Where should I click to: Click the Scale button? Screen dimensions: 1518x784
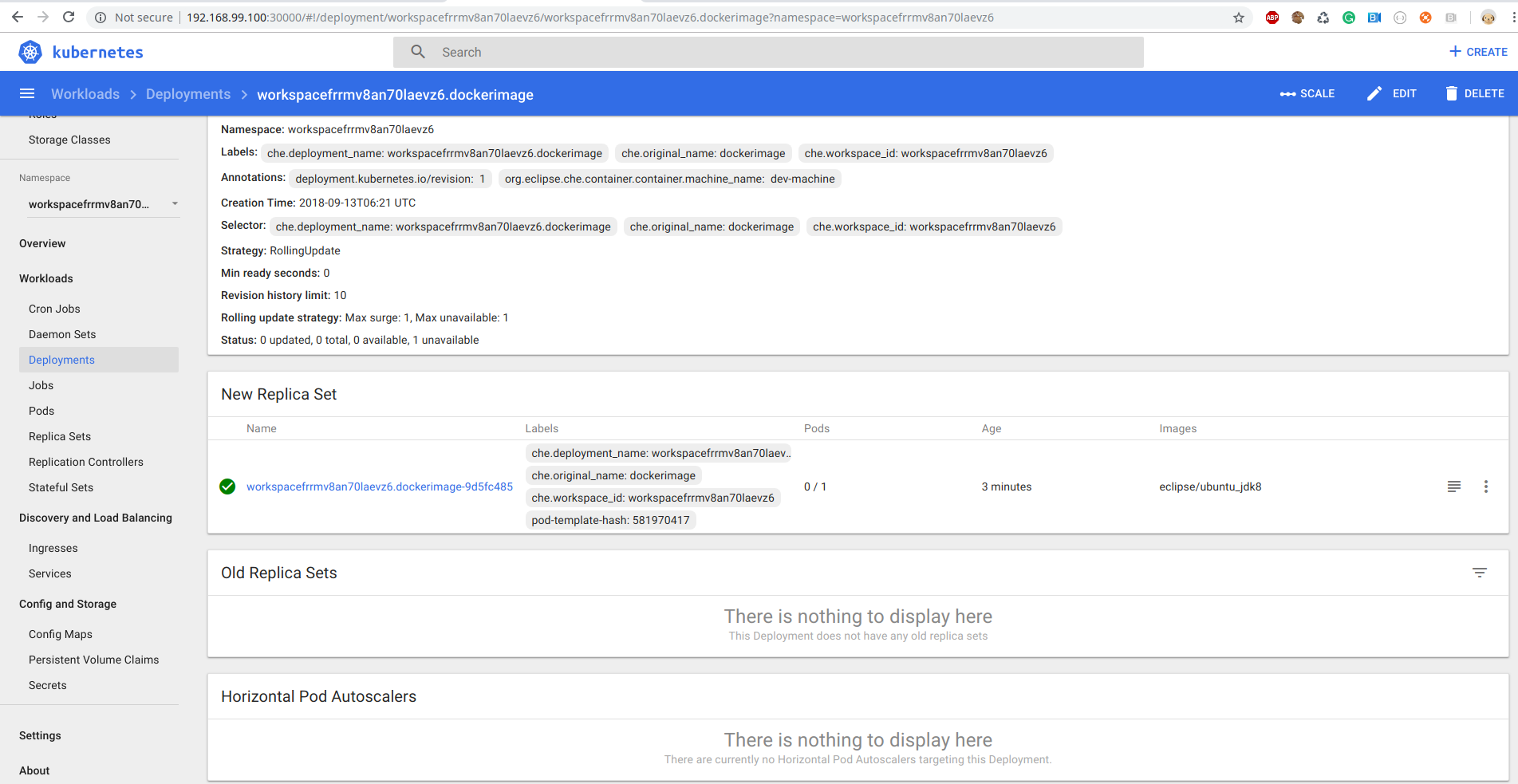(x=1307, y=93)
